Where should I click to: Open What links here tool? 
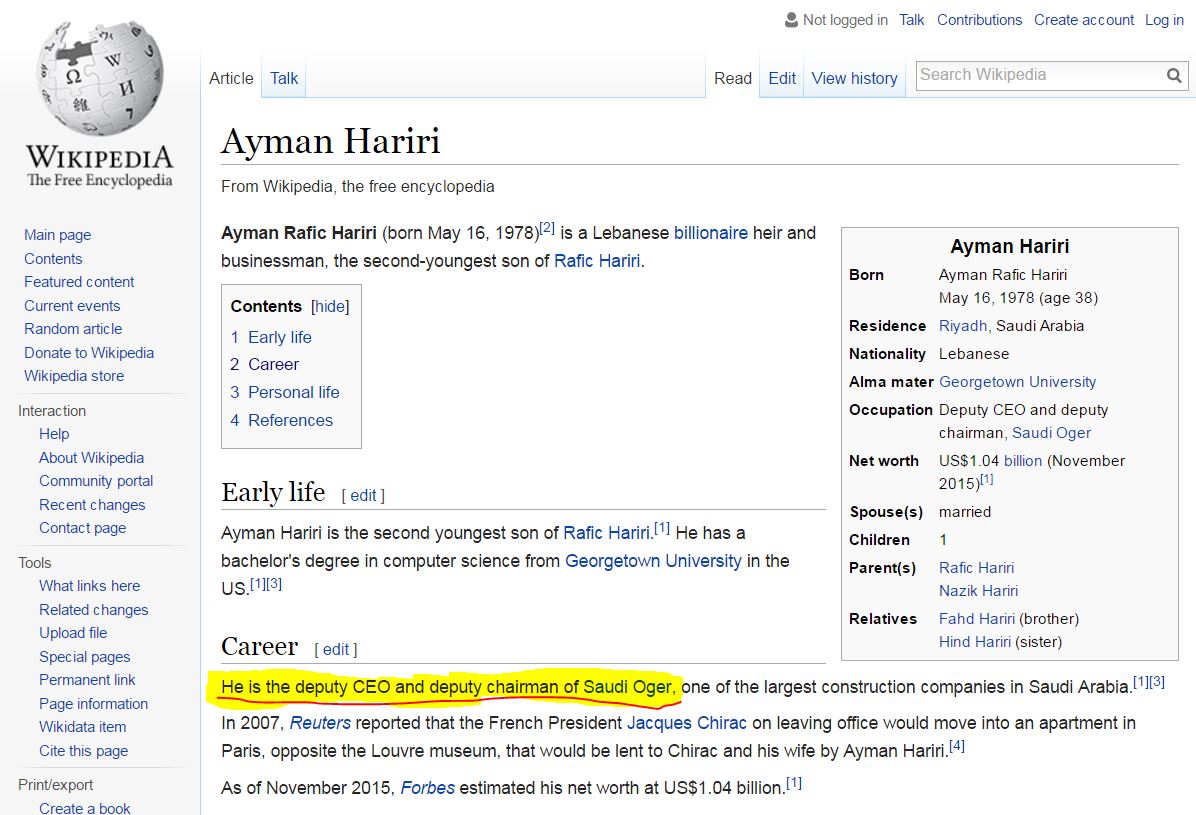click(89, 586)
